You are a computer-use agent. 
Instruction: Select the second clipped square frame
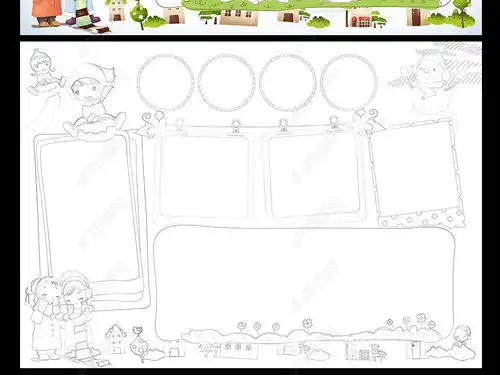(313, 175)
